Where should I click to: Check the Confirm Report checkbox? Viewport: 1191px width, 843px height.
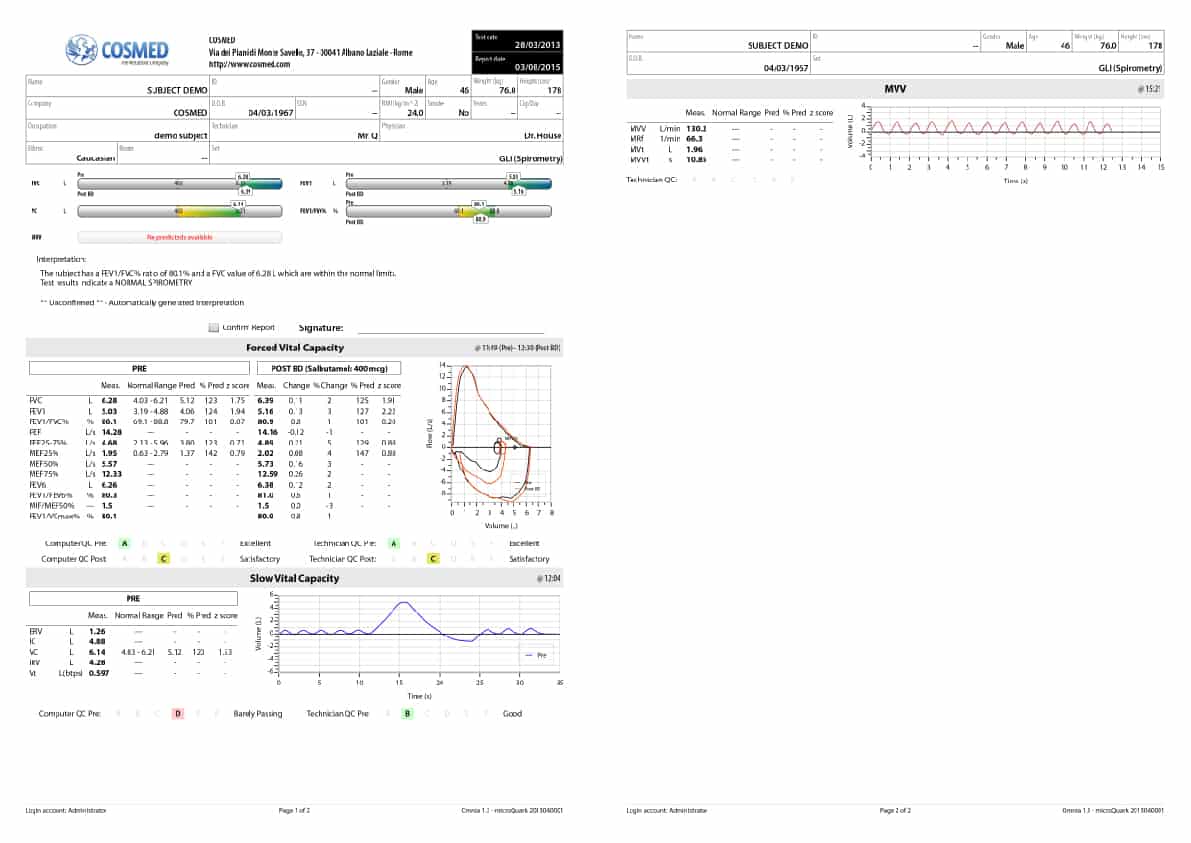coord(213,326)
